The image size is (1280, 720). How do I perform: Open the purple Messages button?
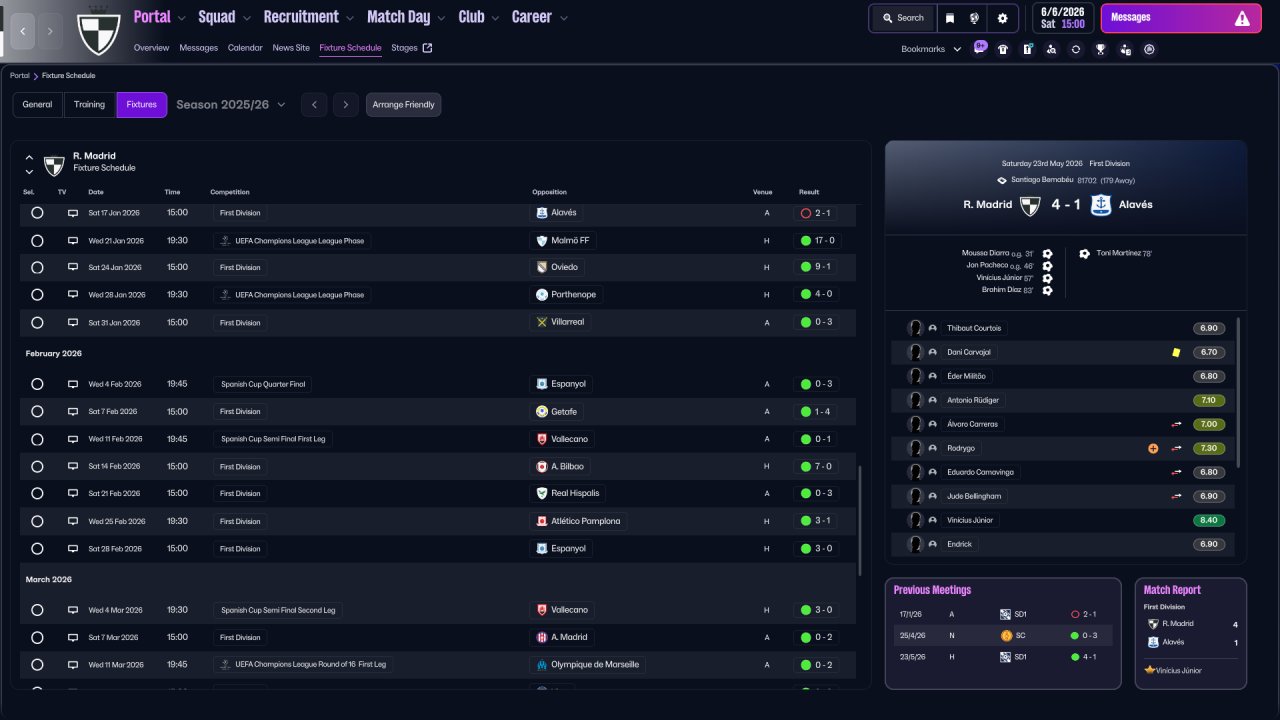[1181, 18]
